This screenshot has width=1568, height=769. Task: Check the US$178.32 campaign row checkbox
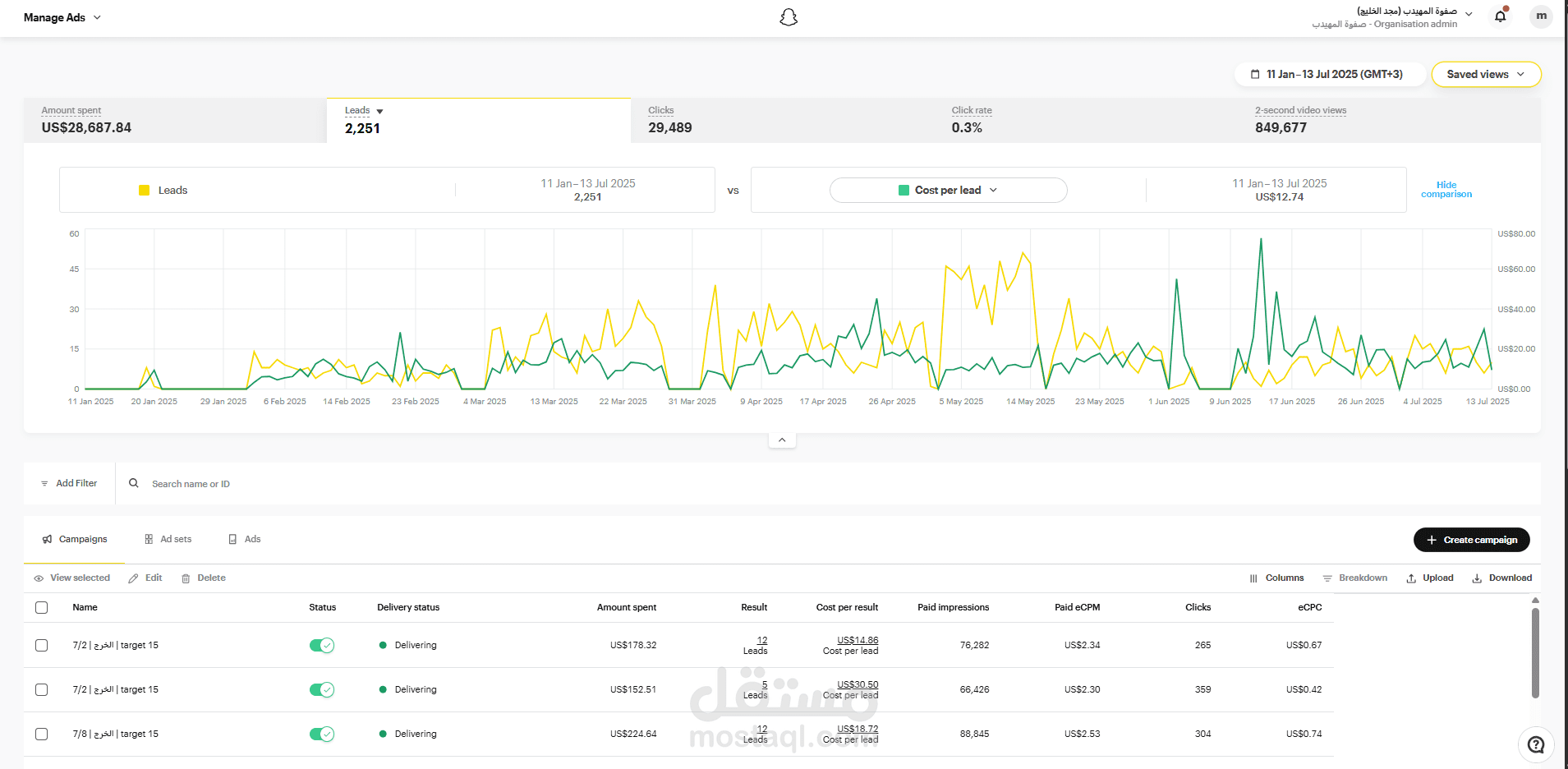[x=42, y=646]
